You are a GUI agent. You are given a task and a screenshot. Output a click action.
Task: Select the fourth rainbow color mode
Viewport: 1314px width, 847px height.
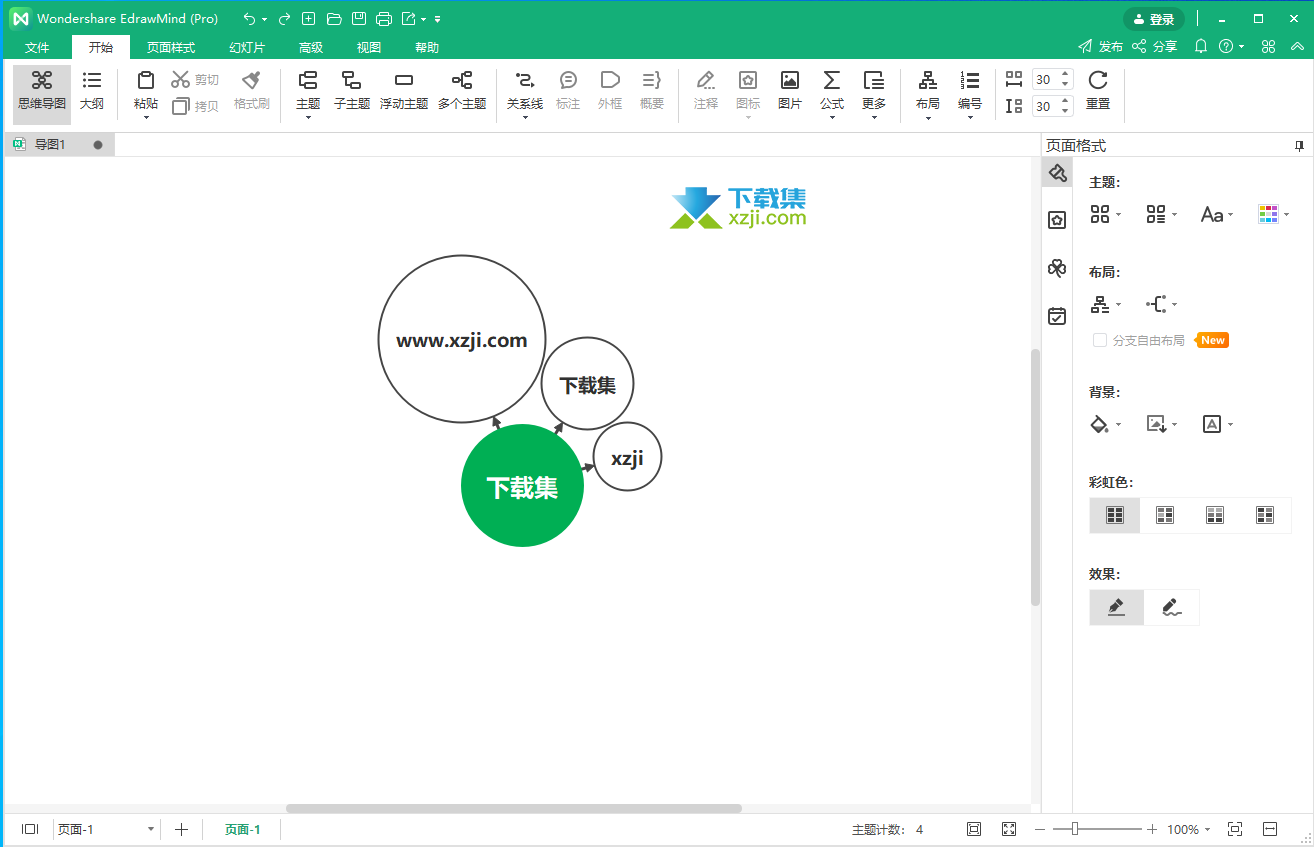[x=1265, y=515]
